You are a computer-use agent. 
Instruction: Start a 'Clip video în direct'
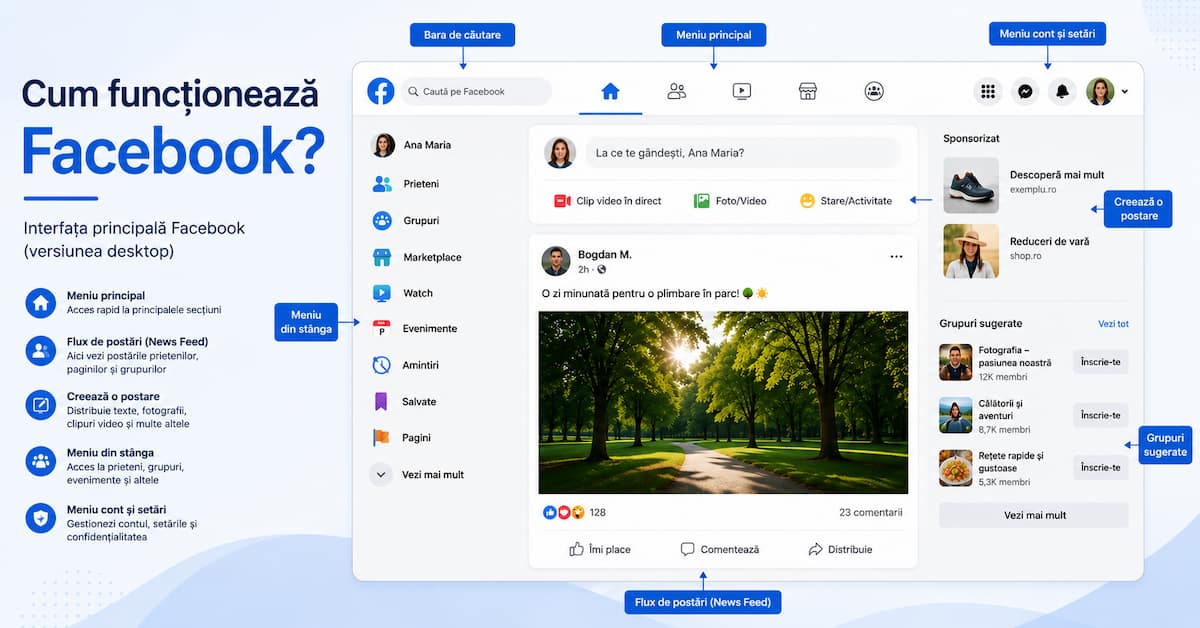[x=608, y=201]
